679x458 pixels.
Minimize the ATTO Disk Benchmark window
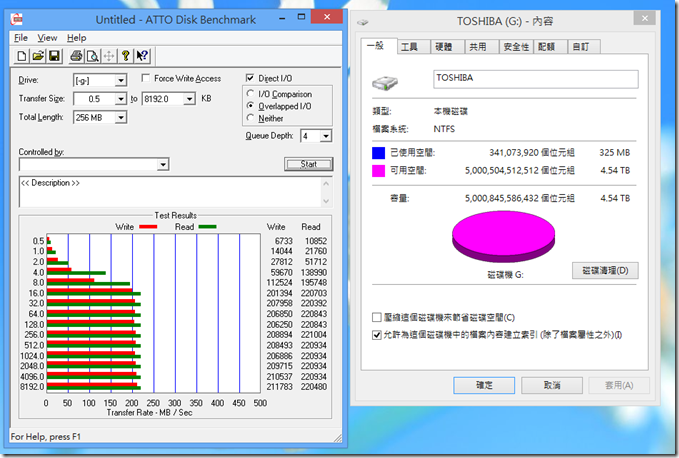point(282,18)
